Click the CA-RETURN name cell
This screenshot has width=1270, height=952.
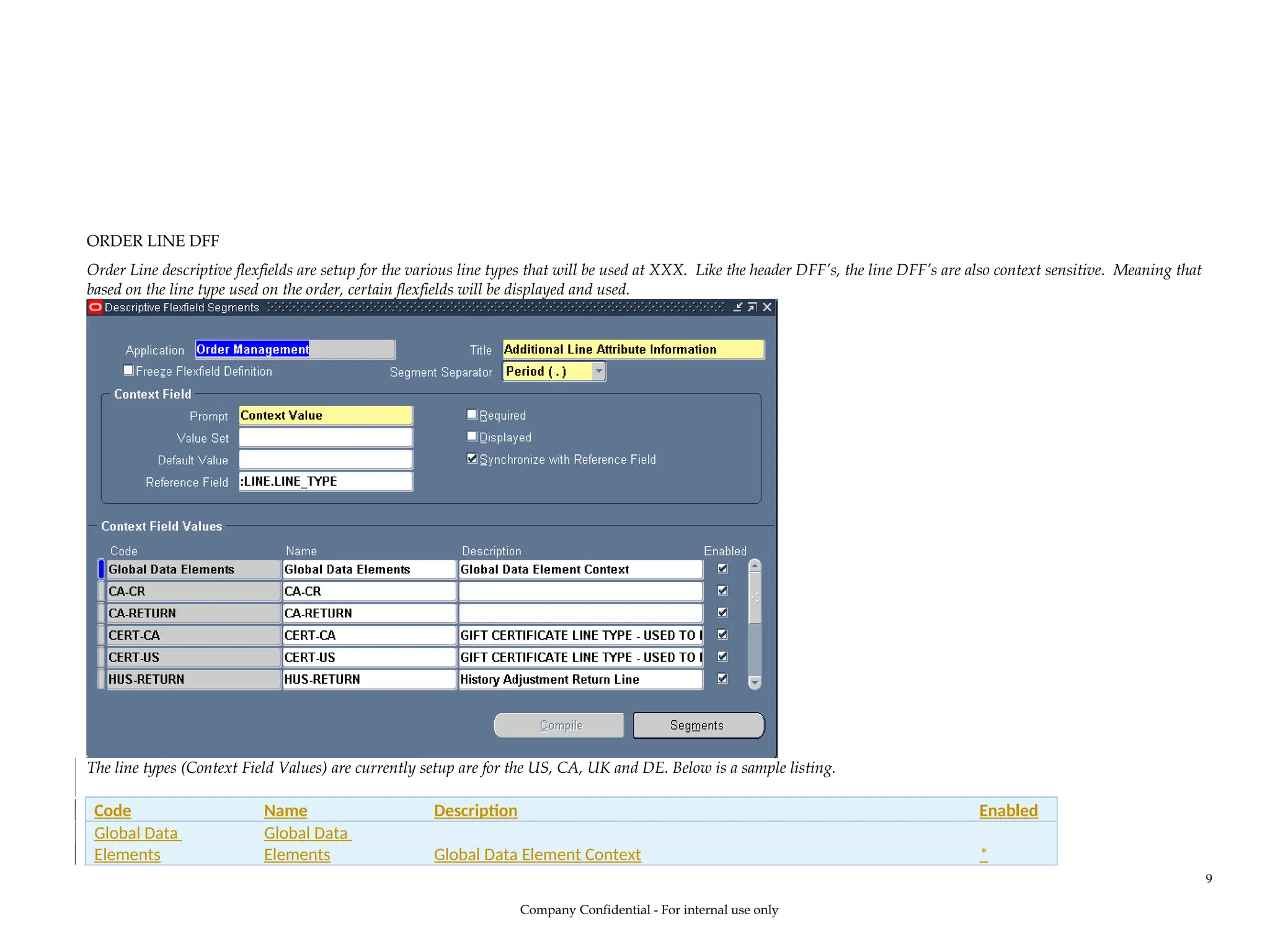click(x=370, y=614)
